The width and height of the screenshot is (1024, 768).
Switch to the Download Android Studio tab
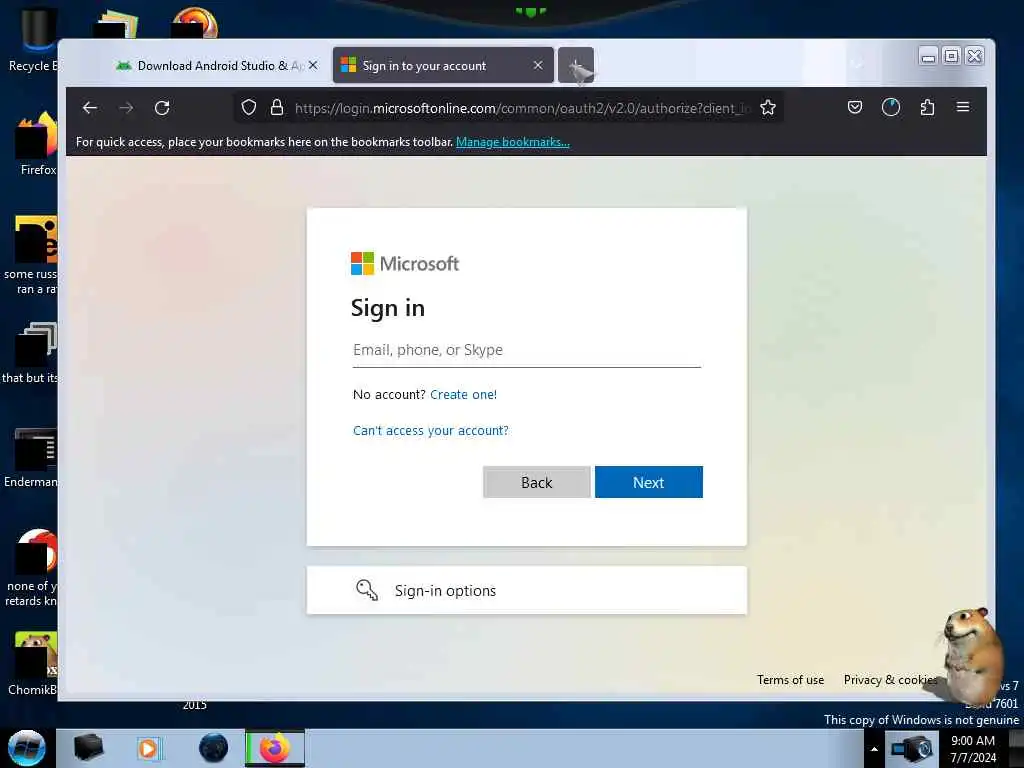click(x=217, y=65)
